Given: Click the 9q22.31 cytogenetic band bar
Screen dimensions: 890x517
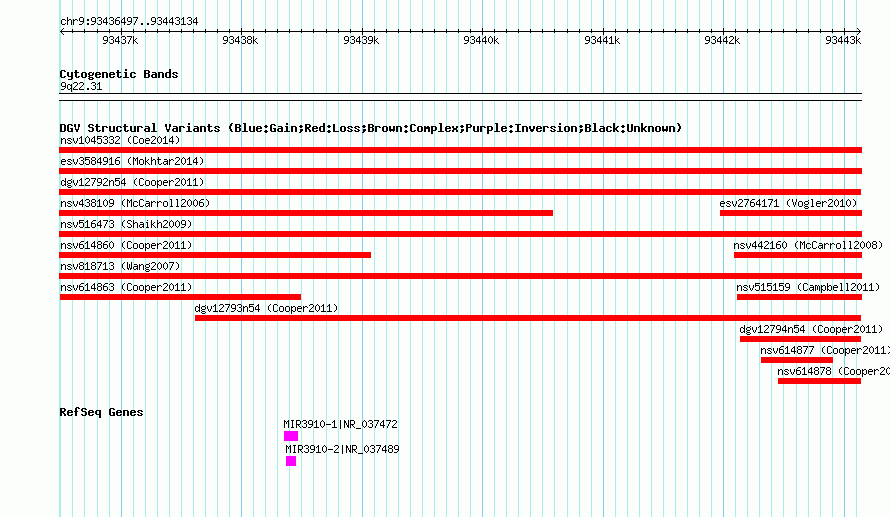Looking at the screenshot, I should (460, 97).
